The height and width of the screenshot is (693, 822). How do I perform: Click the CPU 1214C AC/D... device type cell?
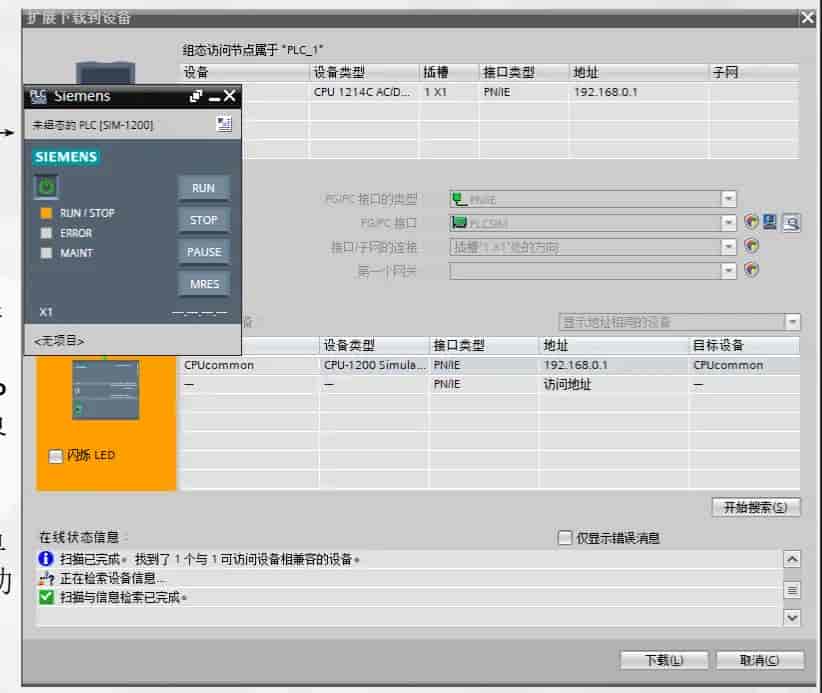362,92
